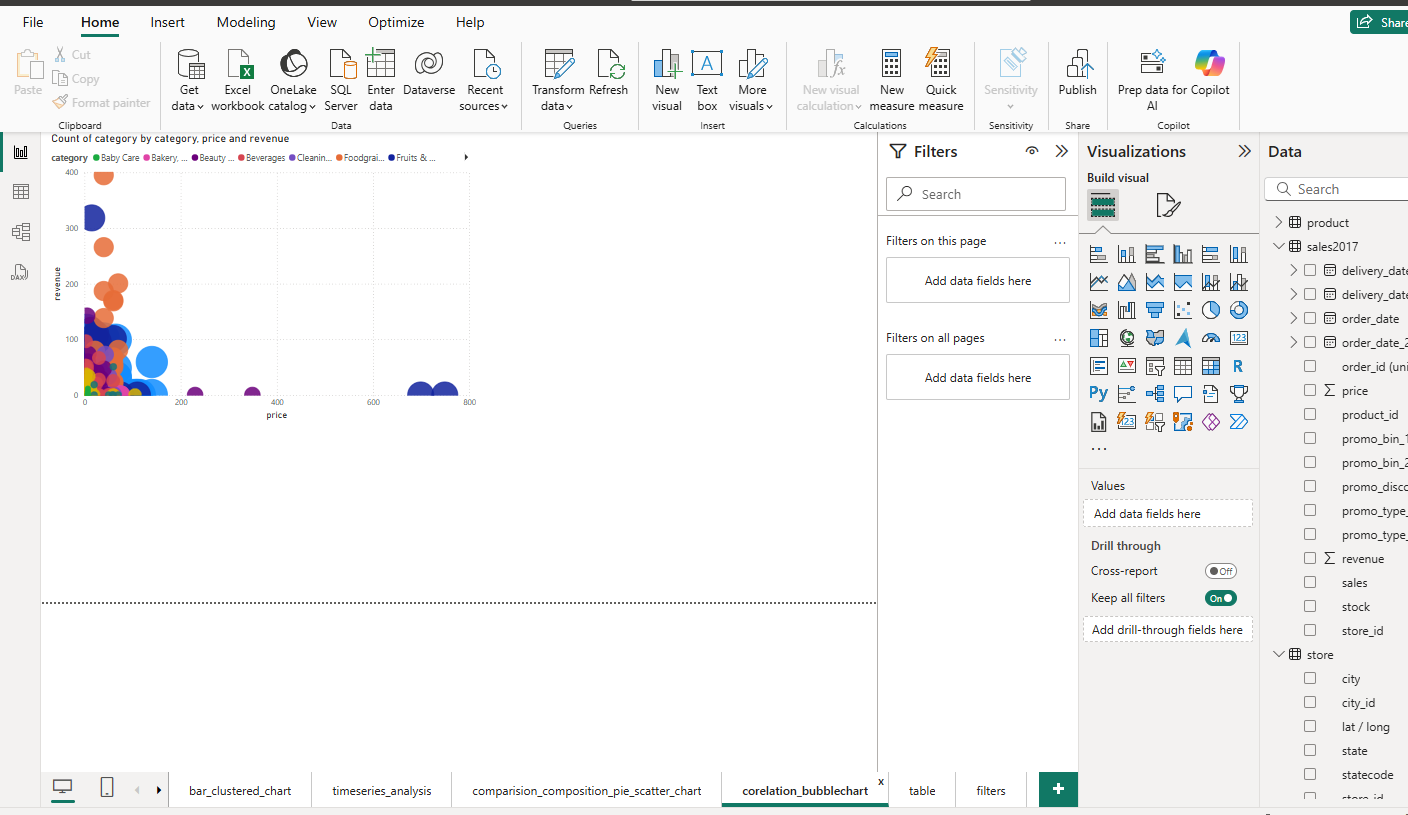The height and width of the screenshot is (815, 1408).
Task: Open the Transform data dropdown
Action: point(558,80)
